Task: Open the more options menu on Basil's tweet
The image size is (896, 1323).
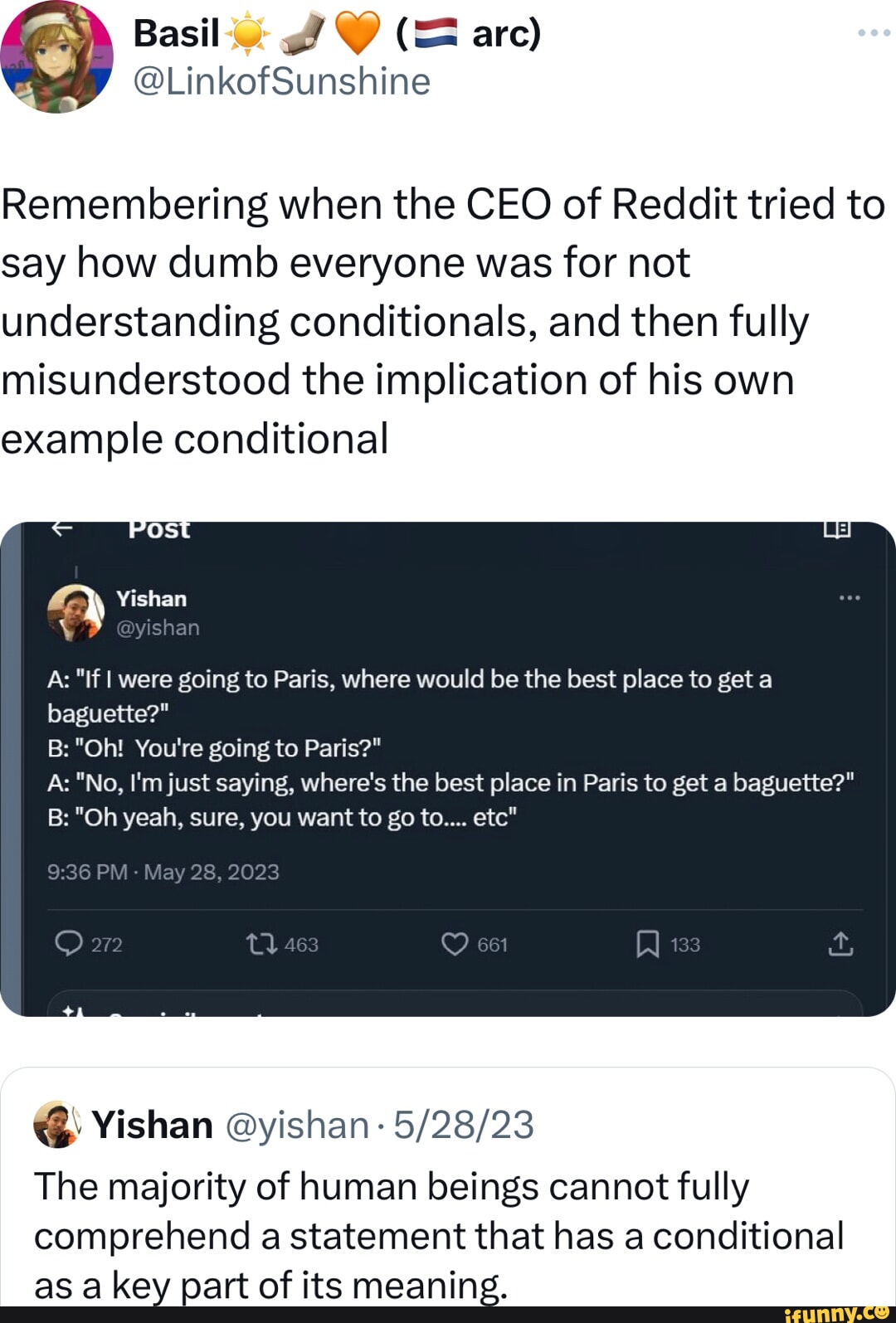Action: click(874, 33)
